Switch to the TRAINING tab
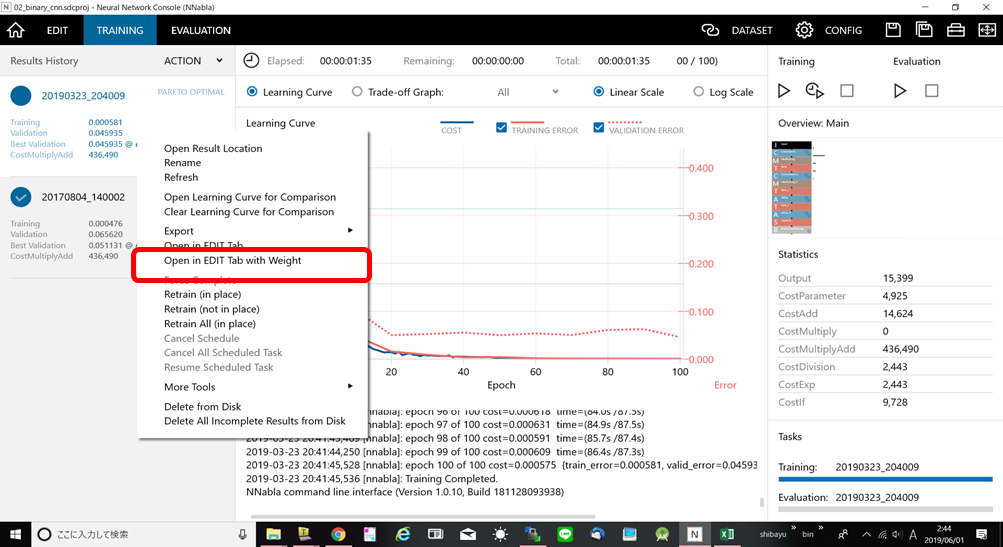 [x=120, y=30]
